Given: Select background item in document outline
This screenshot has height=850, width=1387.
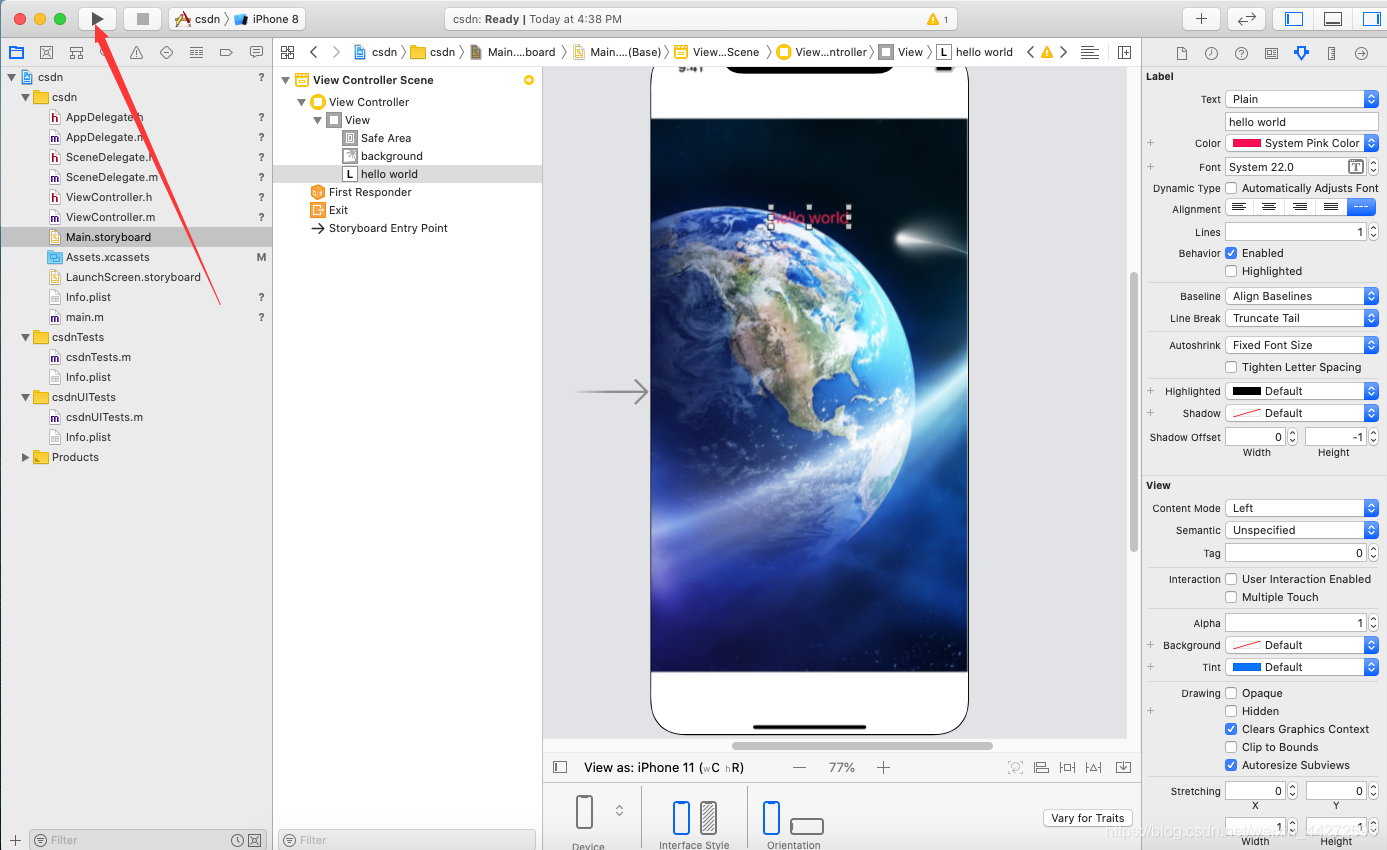Looking at the screenshot, I should tap(391, 156).
